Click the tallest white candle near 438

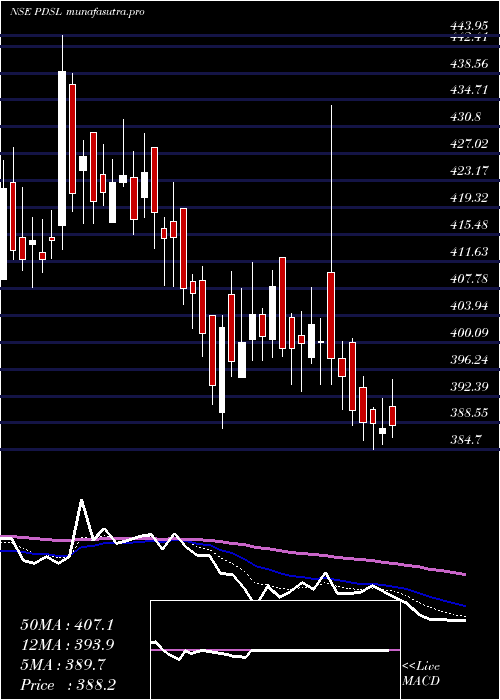(62, 148)
